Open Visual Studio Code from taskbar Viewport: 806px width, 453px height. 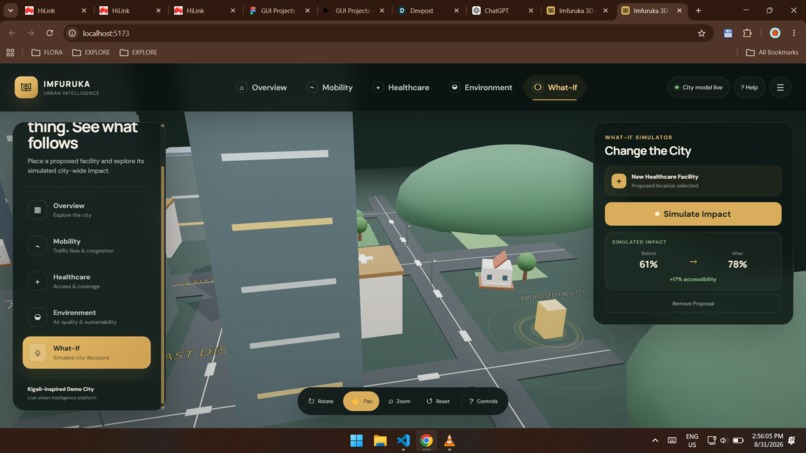(x=404, y=441)
